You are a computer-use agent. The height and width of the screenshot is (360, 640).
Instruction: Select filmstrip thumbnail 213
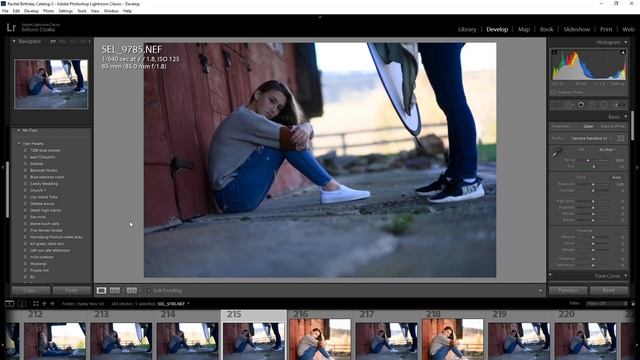click(121, 341)
